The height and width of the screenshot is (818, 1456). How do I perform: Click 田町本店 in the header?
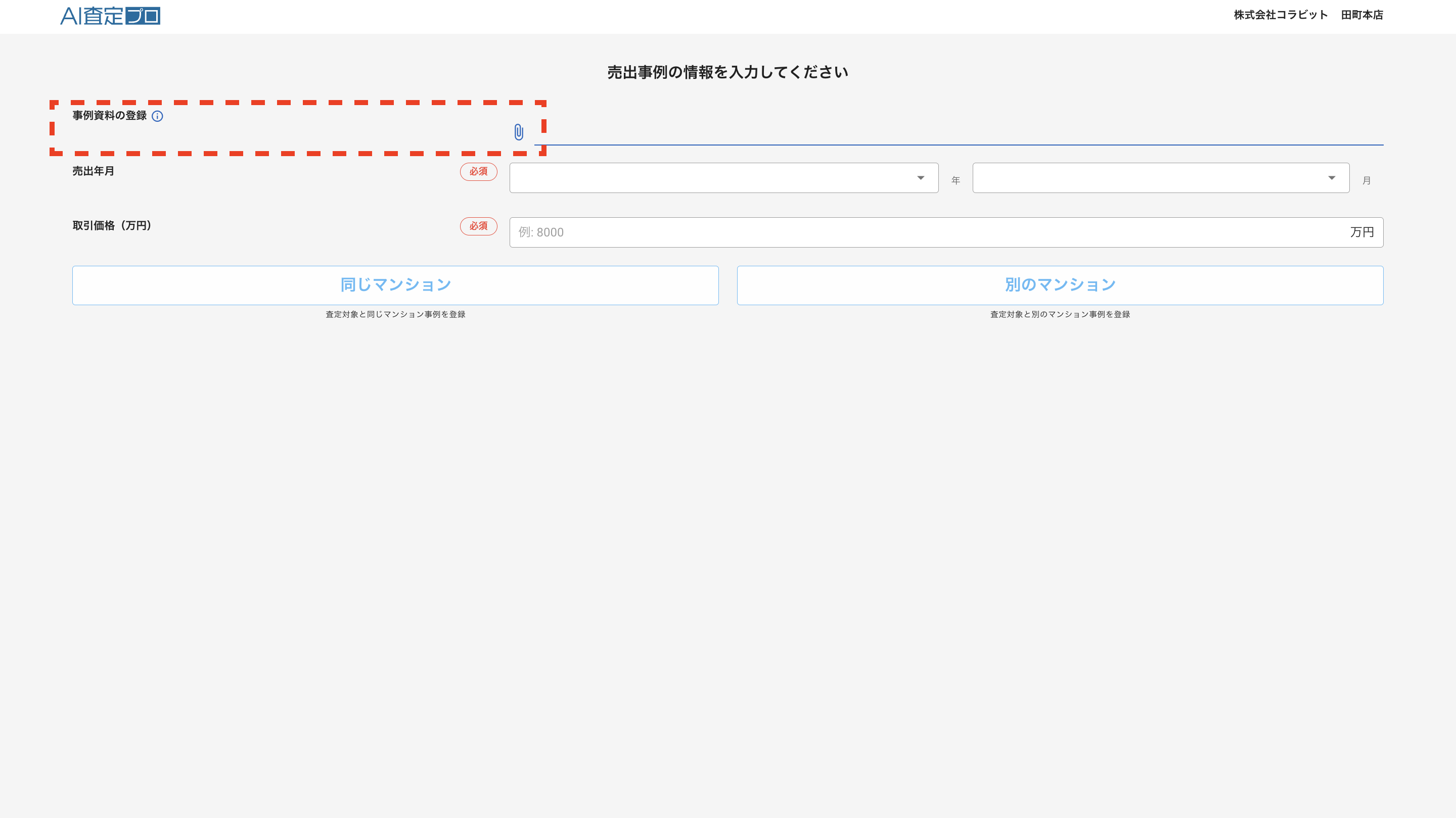[x=1361, y=15]
